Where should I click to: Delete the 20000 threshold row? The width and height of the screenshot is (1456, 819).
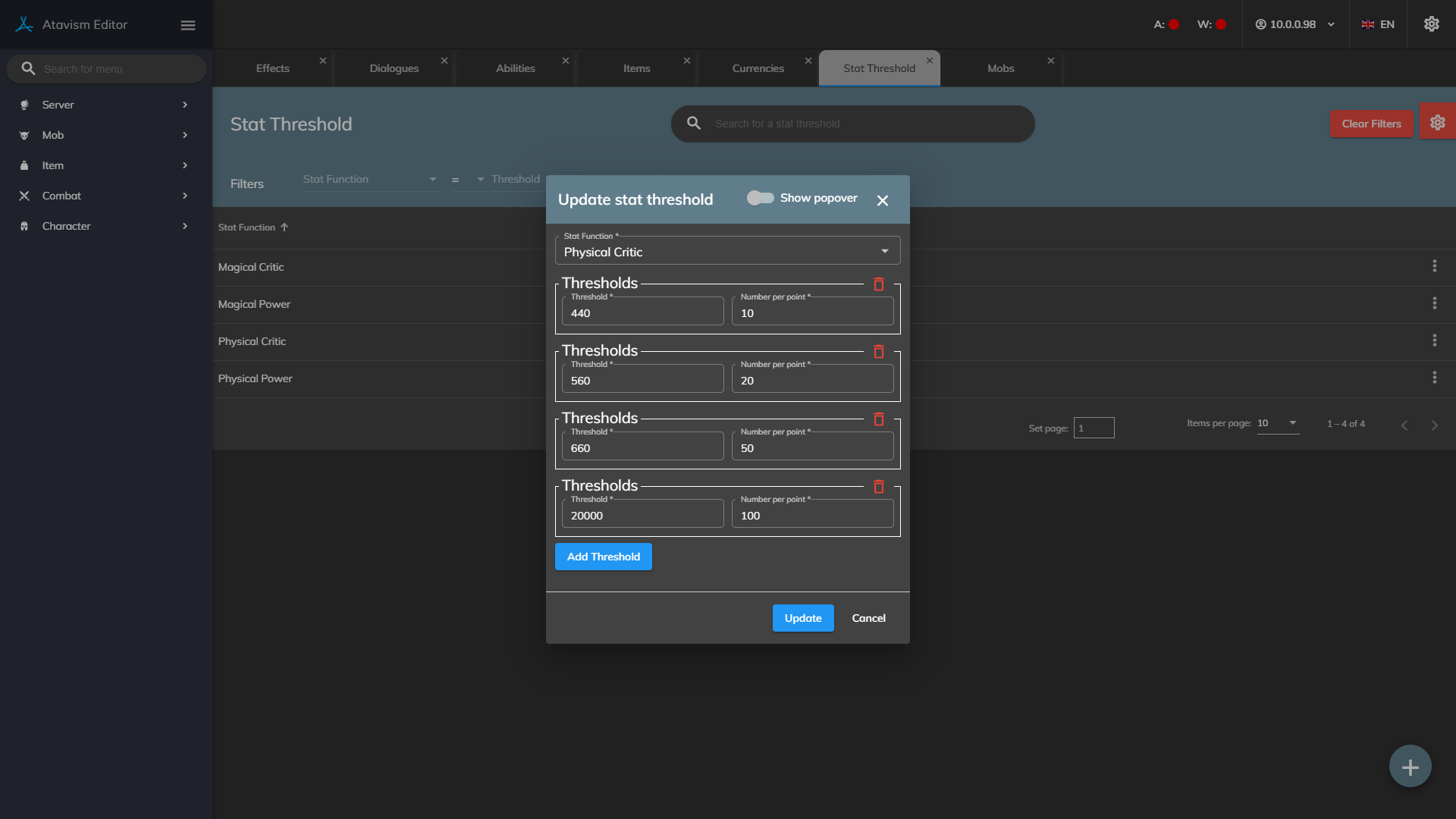coord(878,487)
